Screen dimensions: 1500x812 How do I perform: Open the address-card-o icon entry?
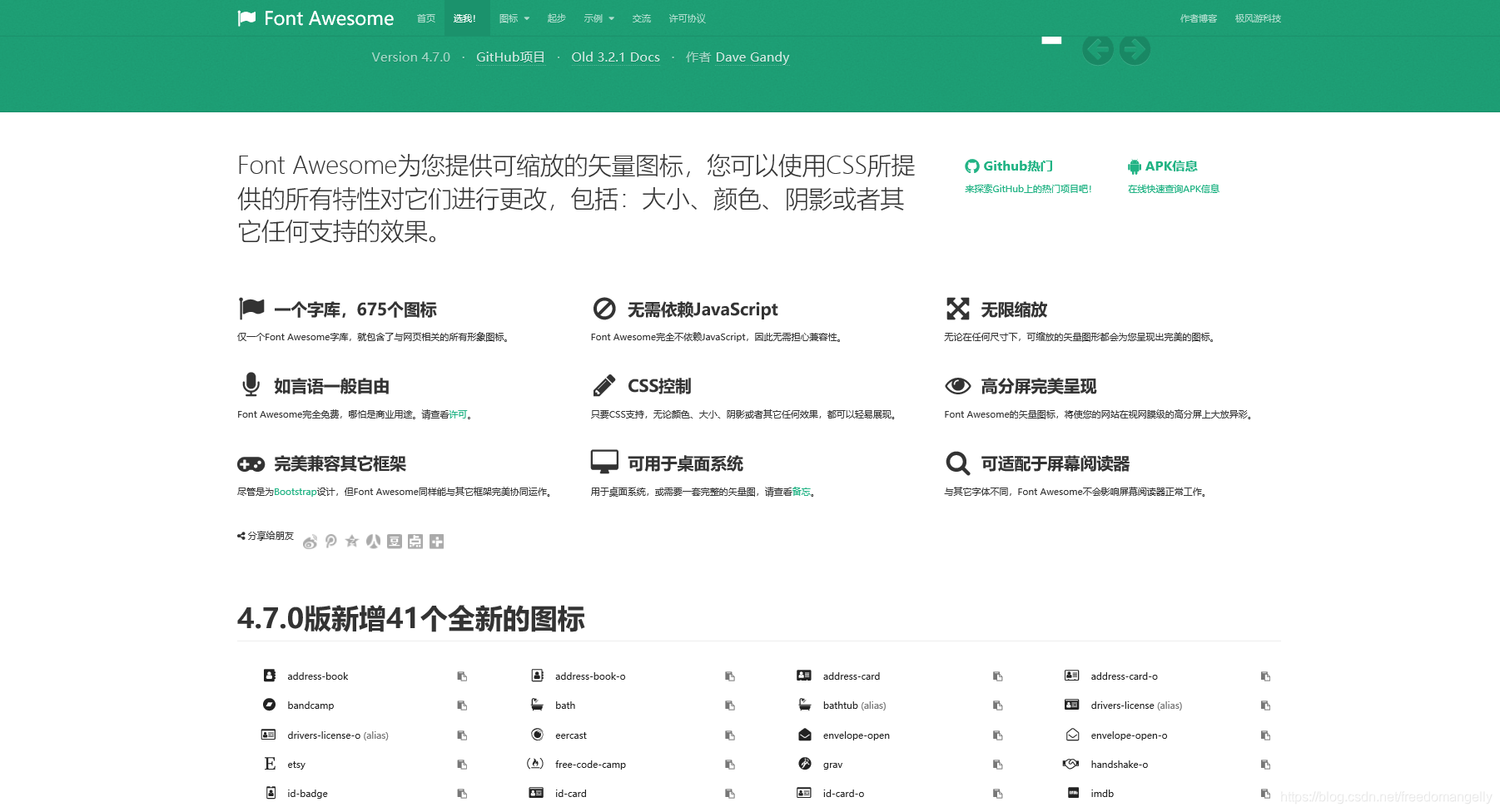[1111, 676]
